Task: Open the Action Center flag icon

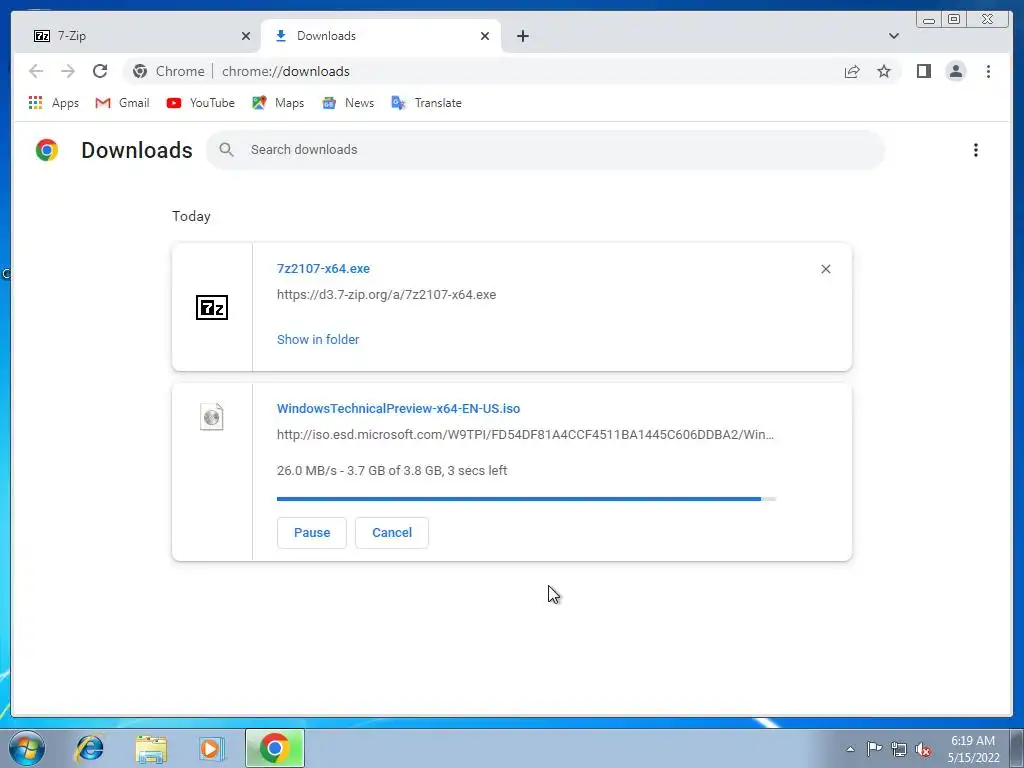Action: click(x=874, y=749)
